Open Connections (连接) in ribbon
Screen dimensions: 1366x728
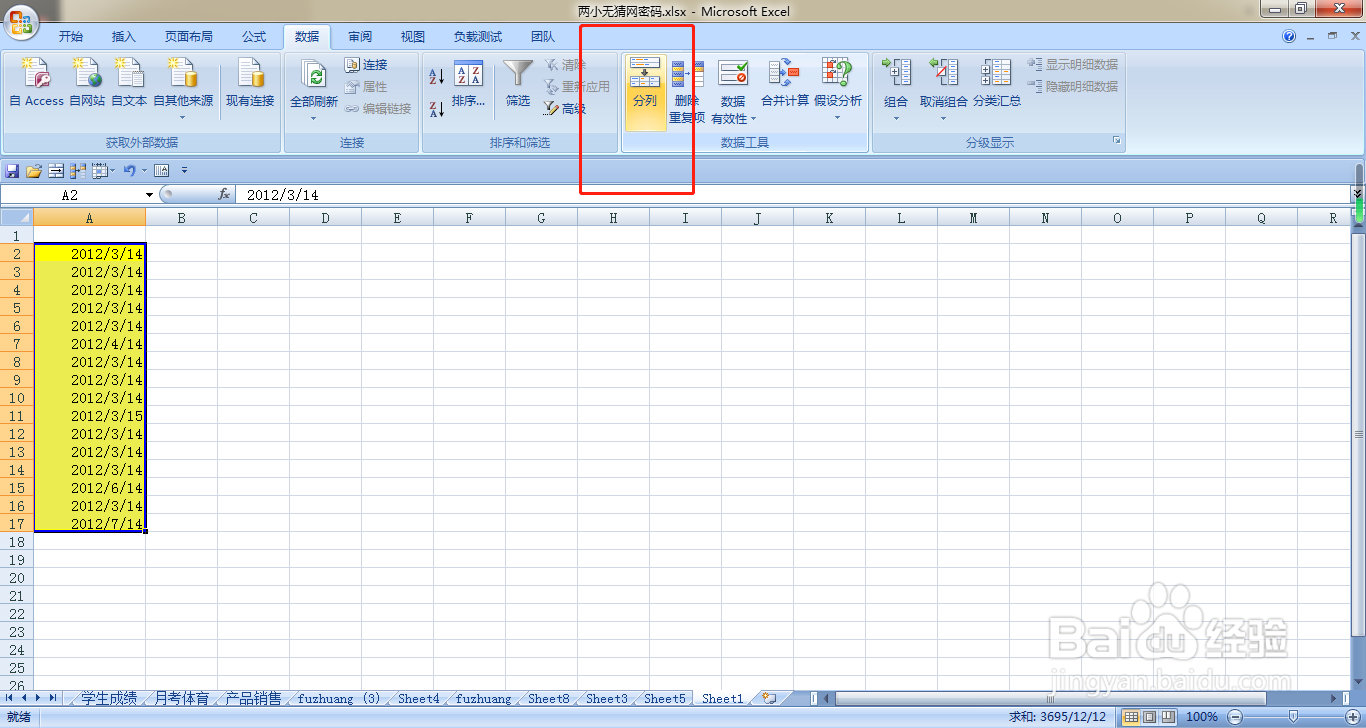tap(366, 64)
